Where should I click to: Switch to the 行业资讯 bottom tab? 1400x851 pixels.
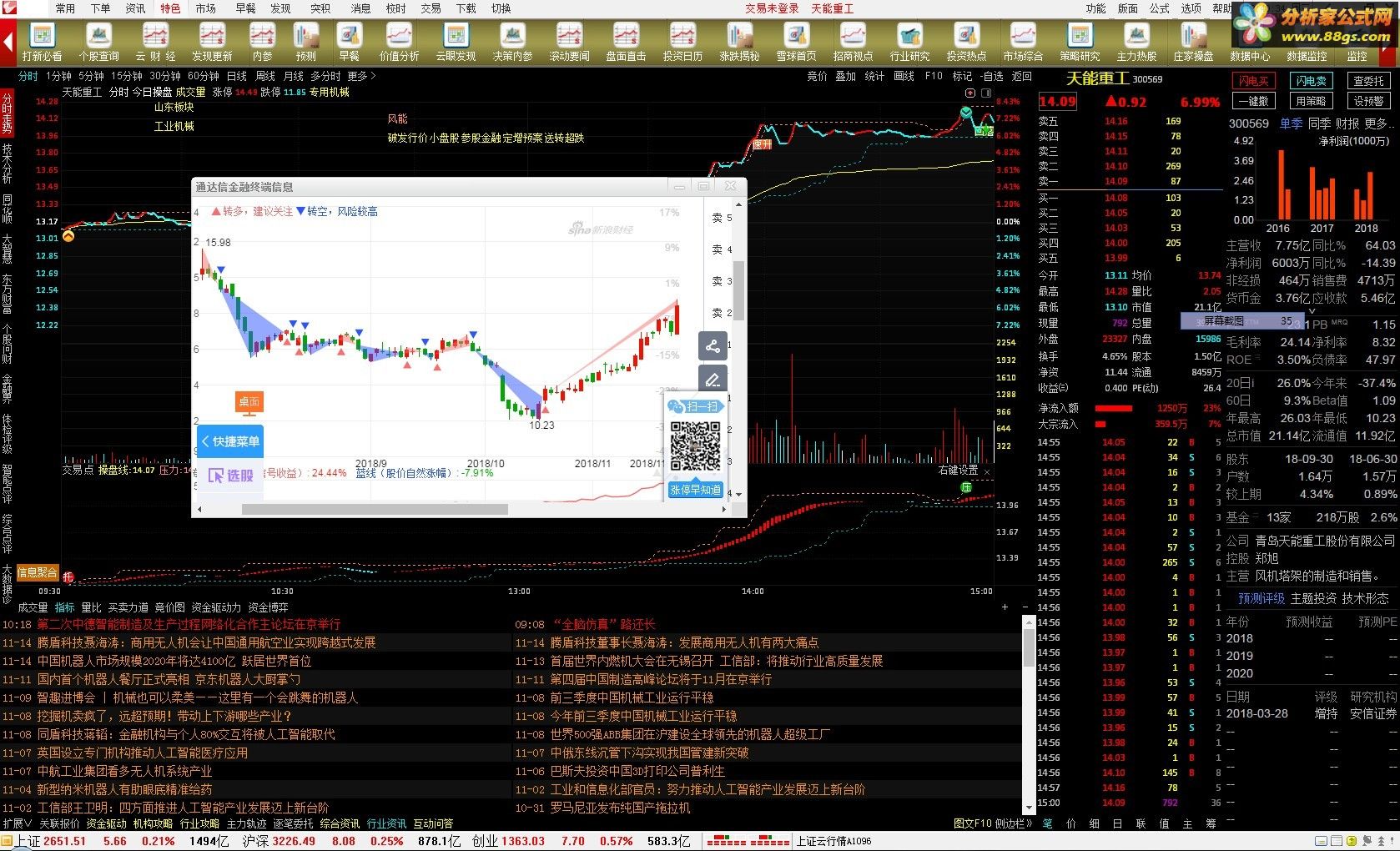click(x=387, y=823)
